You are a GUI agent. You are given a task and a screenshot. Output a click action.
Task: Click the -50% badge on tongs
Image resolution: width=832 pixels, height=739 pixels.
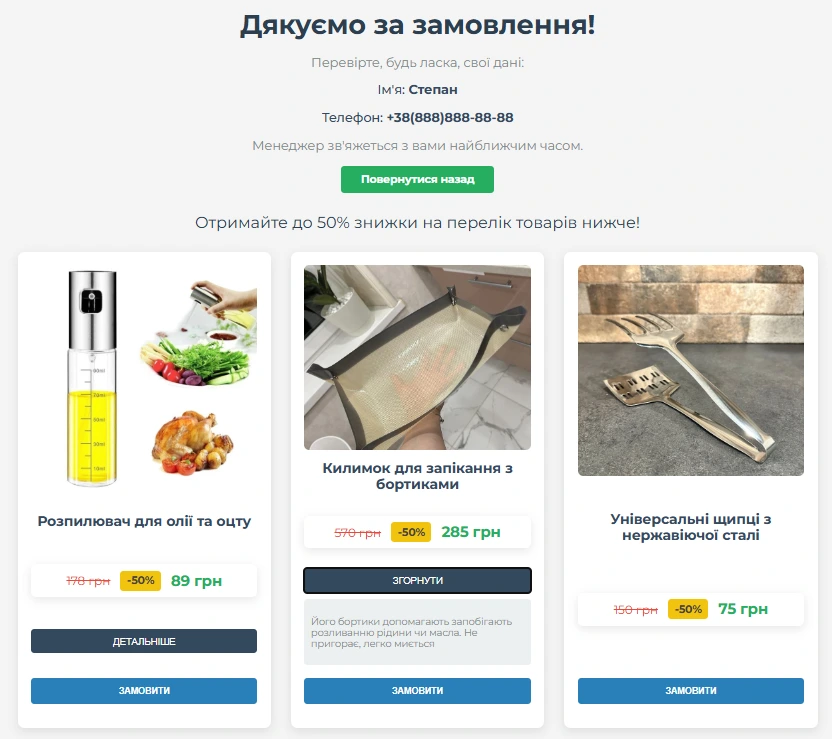point(688,609)
